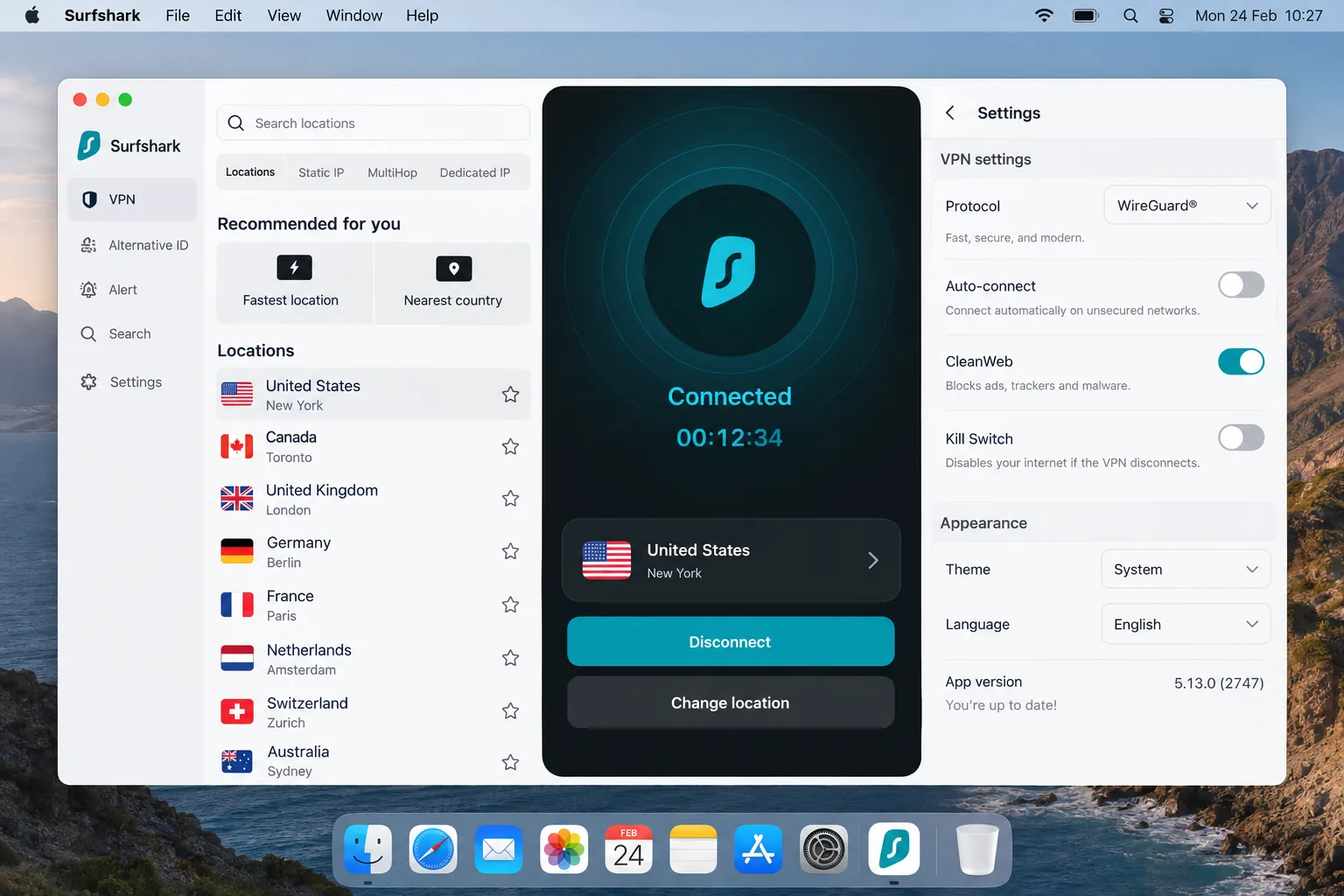Select the Locations tab
Screen dimensions: 1344x896
pos(250,172)
